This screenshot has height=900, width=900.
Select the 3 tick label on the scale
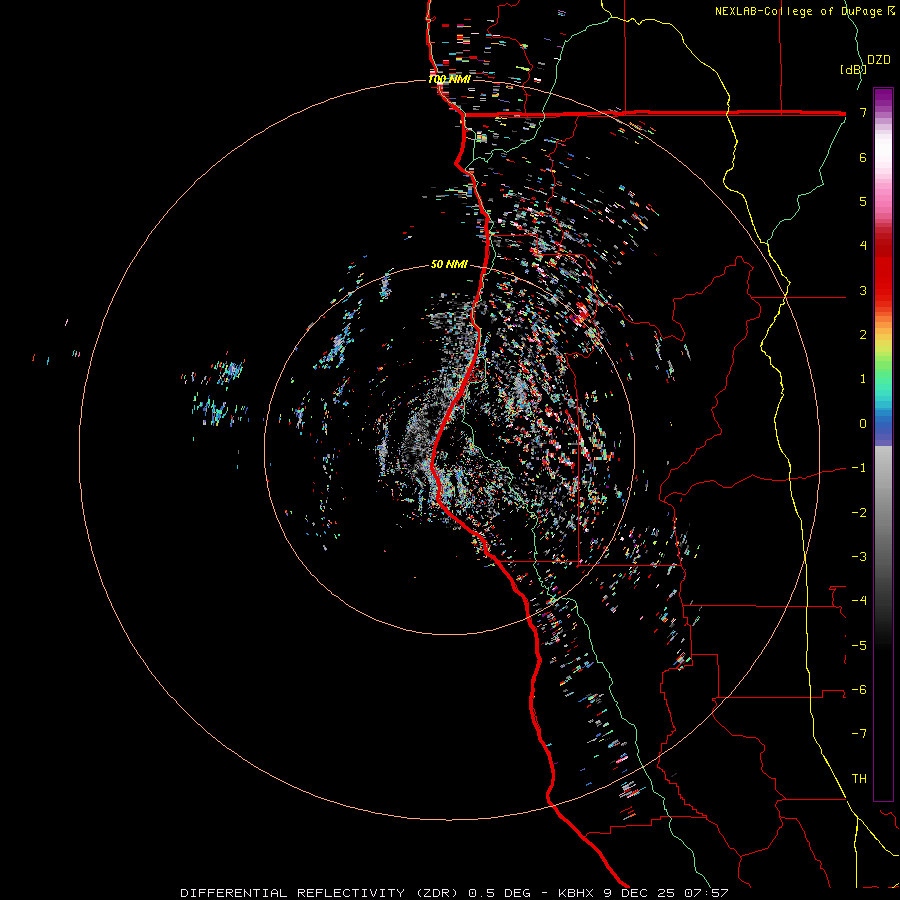(x=863, y=290)
